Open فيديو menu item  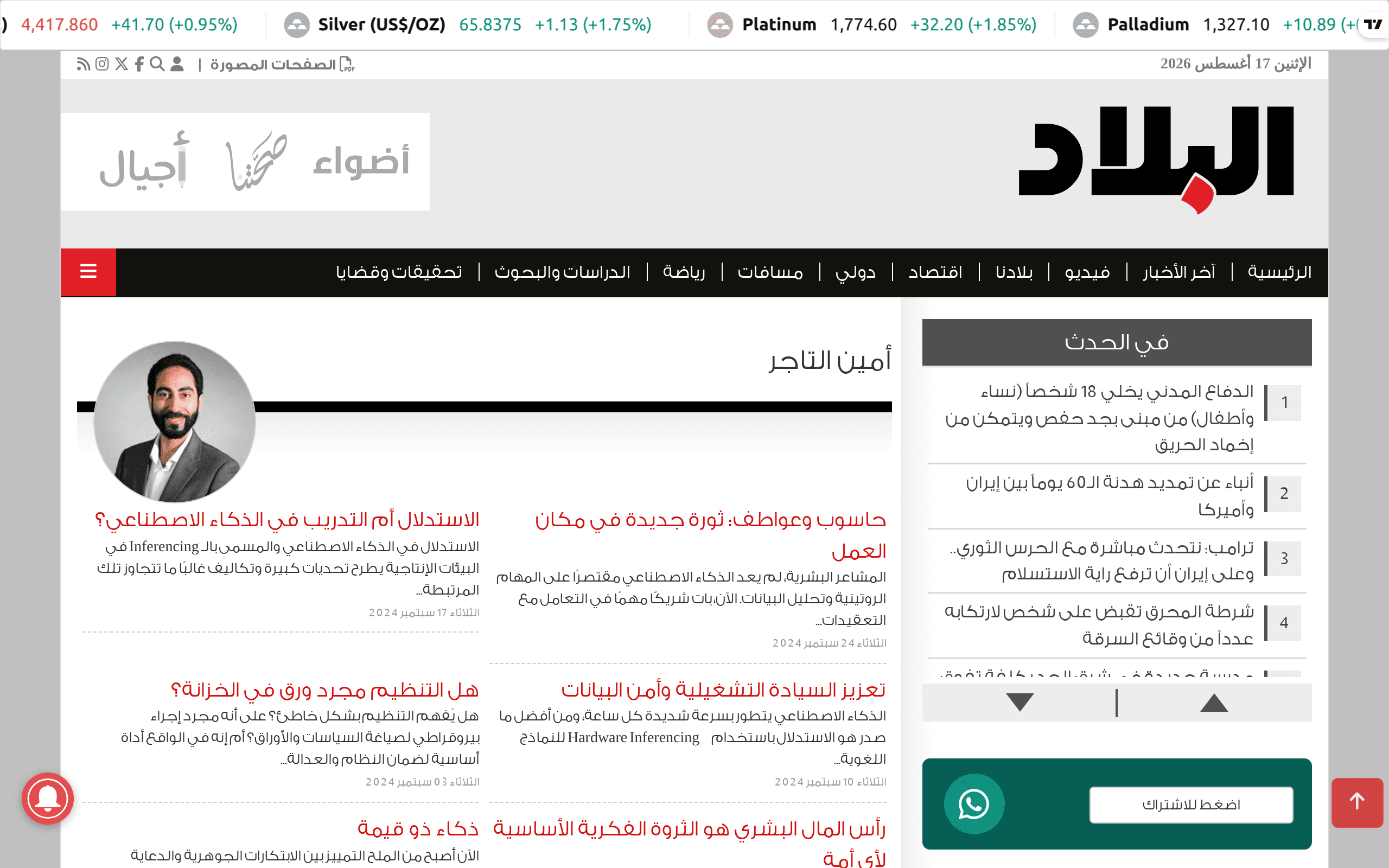[1087, 272]
